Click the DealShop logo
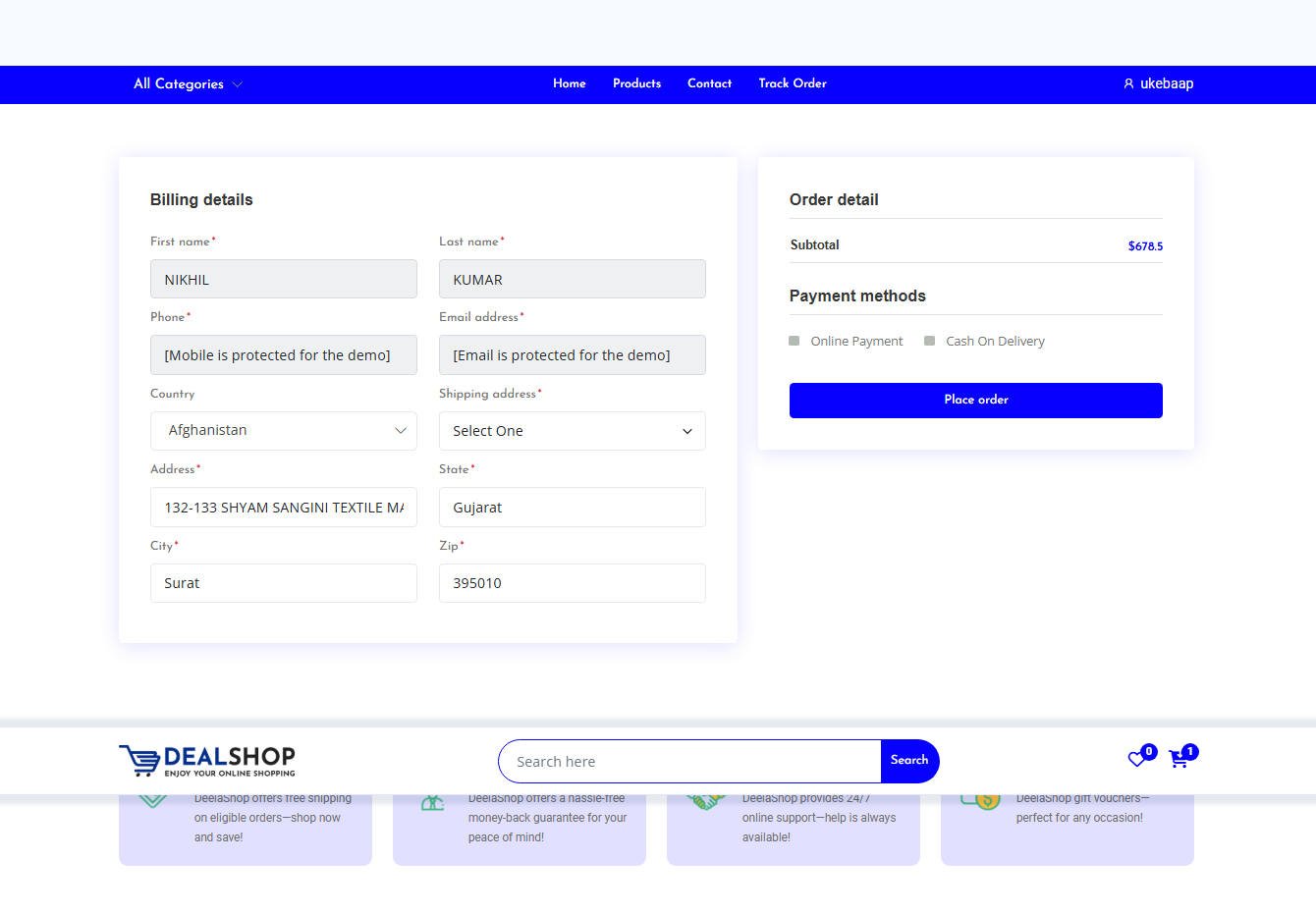 coord(207,761)
